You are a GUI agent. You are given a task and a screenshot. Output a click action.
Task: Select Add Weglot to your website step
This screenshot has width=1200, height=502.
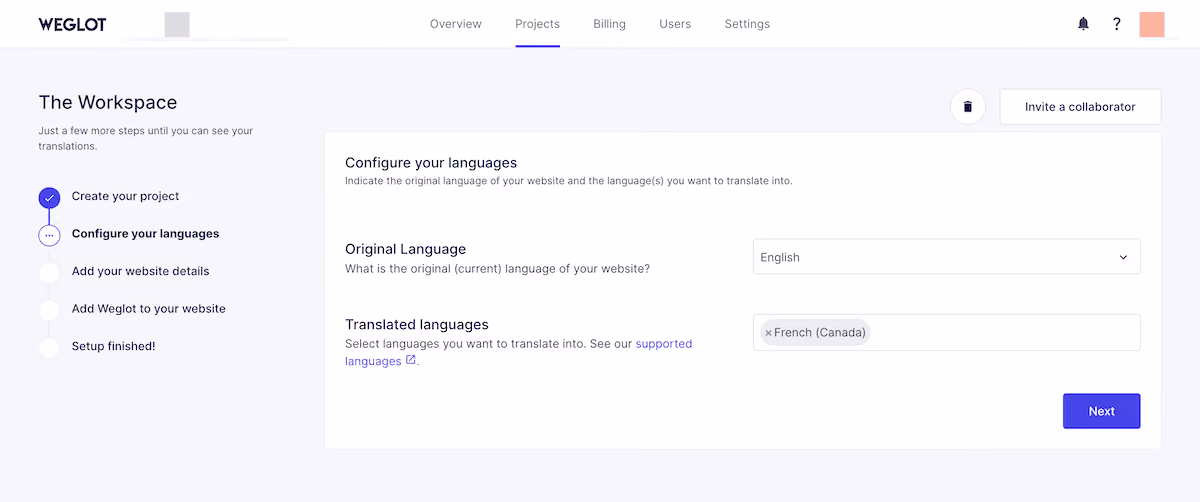[149, 309]
